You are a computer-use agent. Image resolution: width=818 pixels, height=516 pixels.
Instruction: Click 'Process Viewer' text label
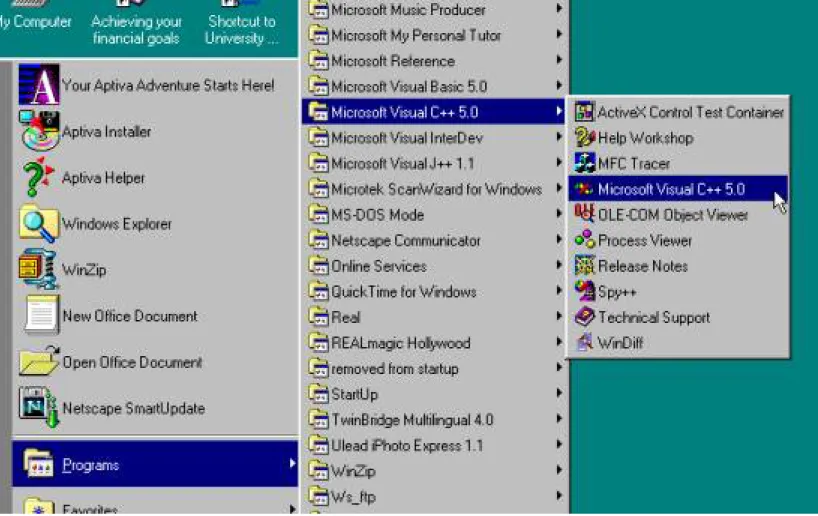pyautogui.click(x=645, y=241)
